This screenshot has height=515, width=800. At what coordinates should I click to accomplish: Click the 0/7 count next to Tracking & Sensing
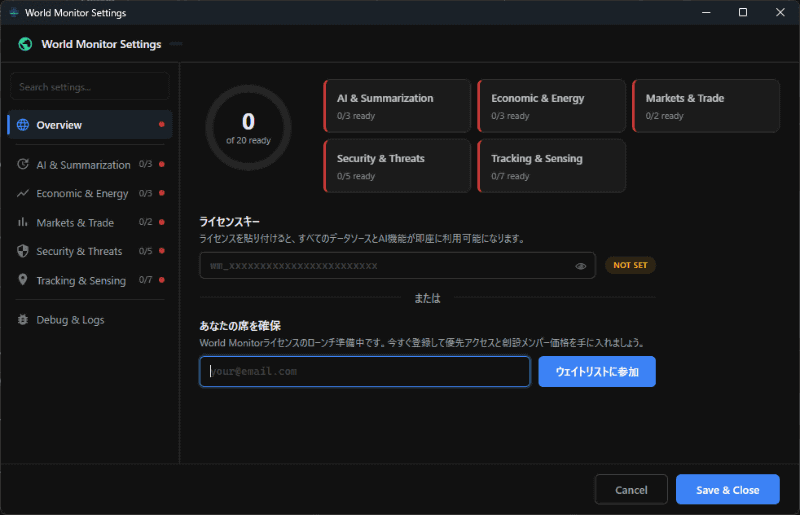coord(145,280)
